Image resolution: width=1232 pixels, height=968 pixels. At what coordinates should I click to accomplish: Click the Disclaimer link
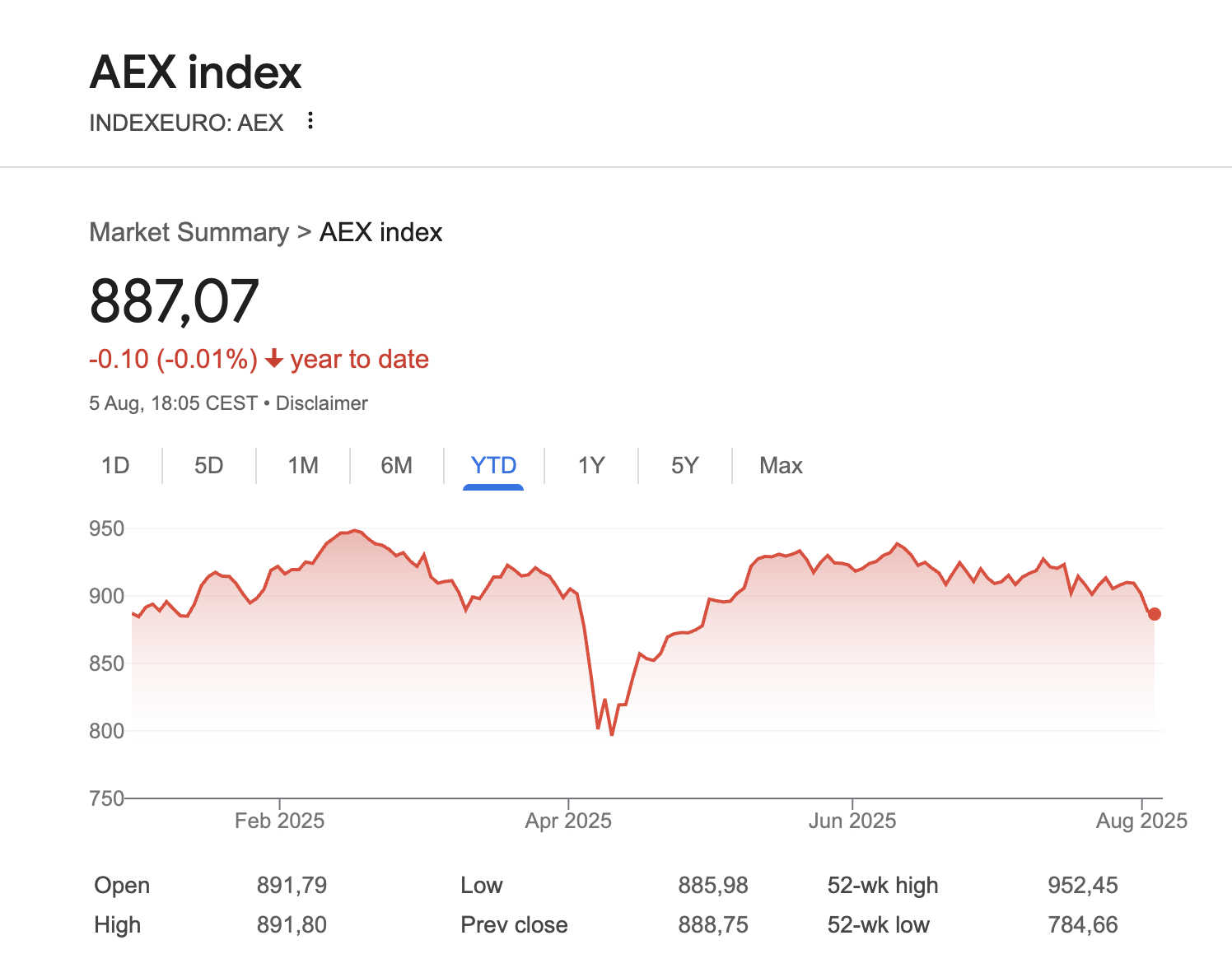point(321,403)
